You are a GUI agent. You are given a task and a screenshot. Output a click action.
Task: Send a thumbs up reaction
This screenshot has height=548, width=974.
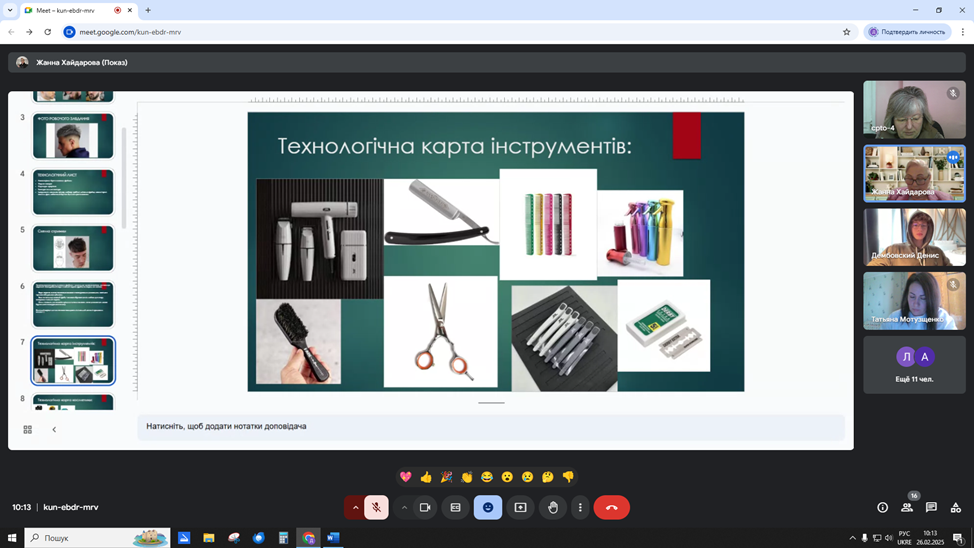(426, 477)
